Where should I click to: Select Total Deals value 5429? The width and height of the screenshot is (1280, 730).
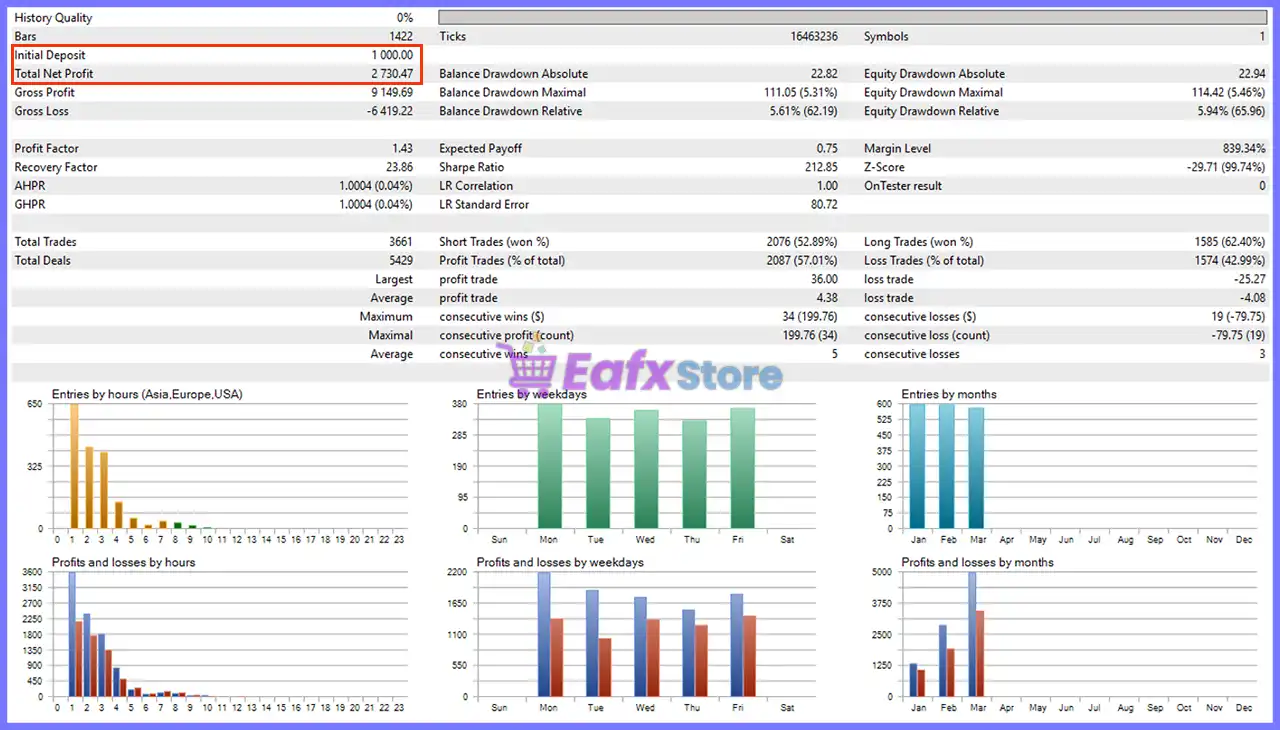(401, 260)
